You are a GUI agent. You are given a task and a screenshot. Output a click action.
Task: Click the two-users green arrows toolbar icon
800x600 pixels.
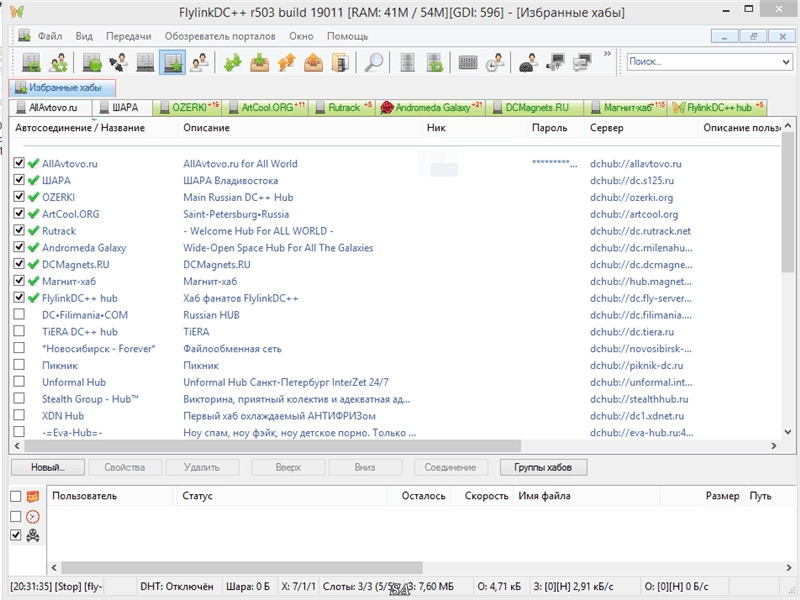click(x=58, y=62)
